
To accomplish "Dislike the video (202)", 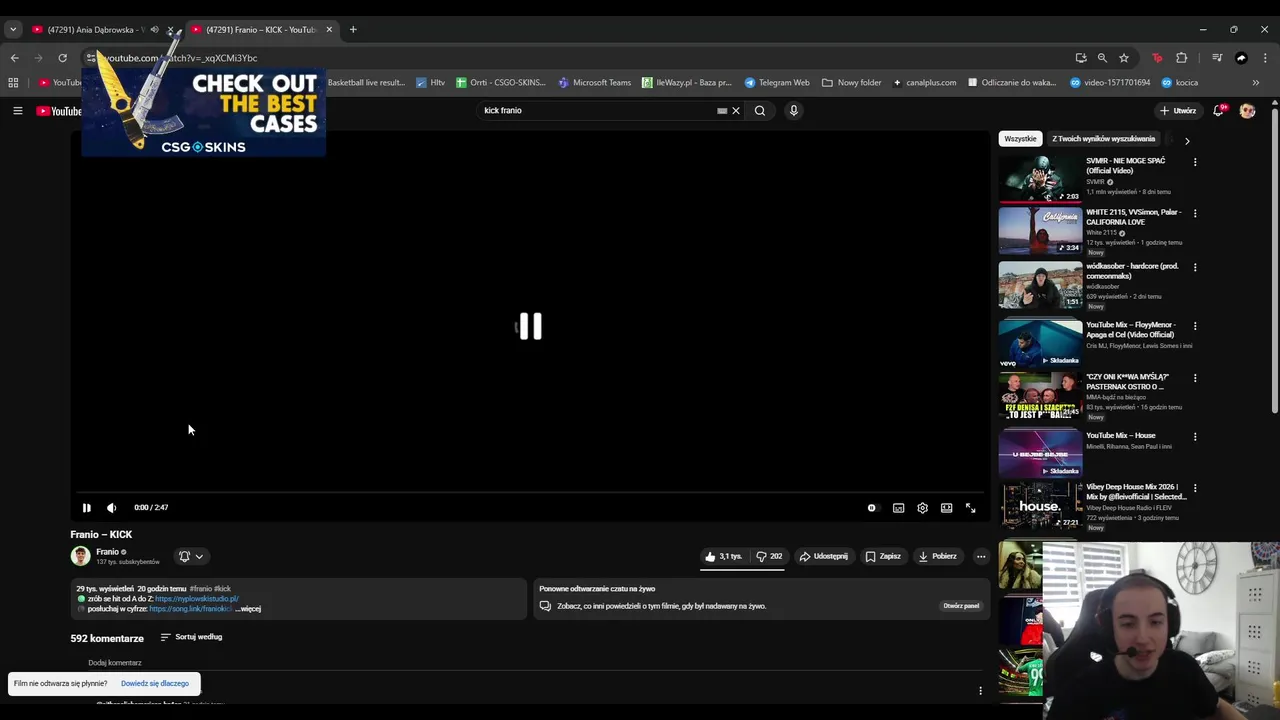I will pyautogui.click(x=769, y=556).
